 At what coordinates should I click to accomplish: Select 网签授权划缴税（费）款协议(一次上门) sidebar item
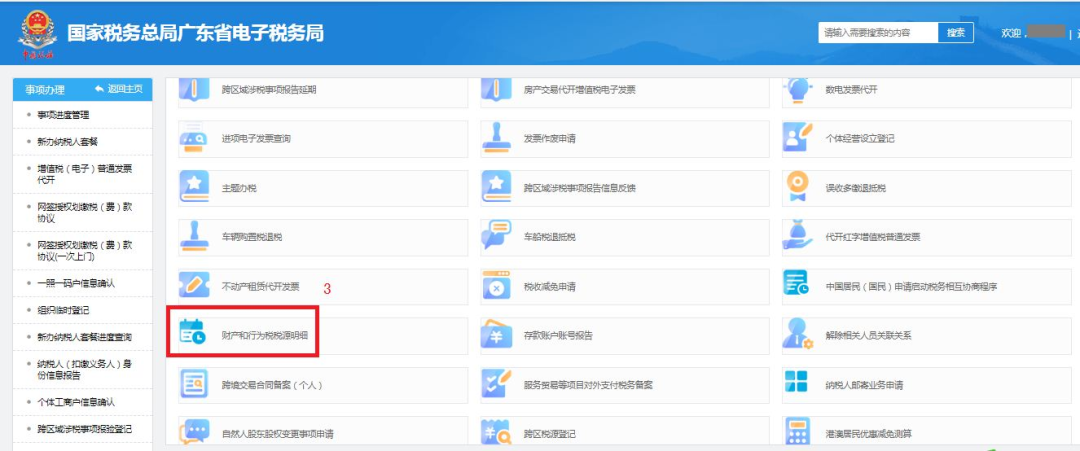coord(83,251)
